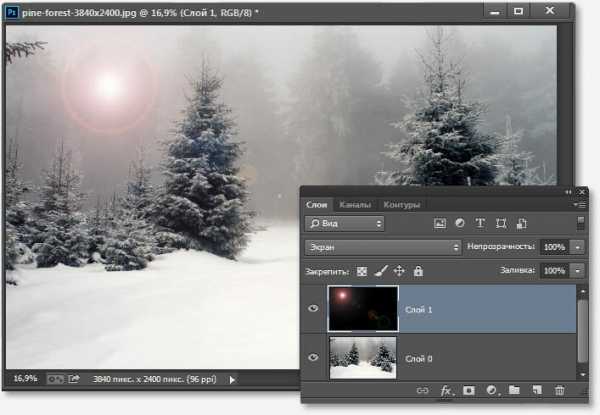Switch to the Слои tab
The height and width of the screenshot is (415, 600).
click(x=316, y=205)
